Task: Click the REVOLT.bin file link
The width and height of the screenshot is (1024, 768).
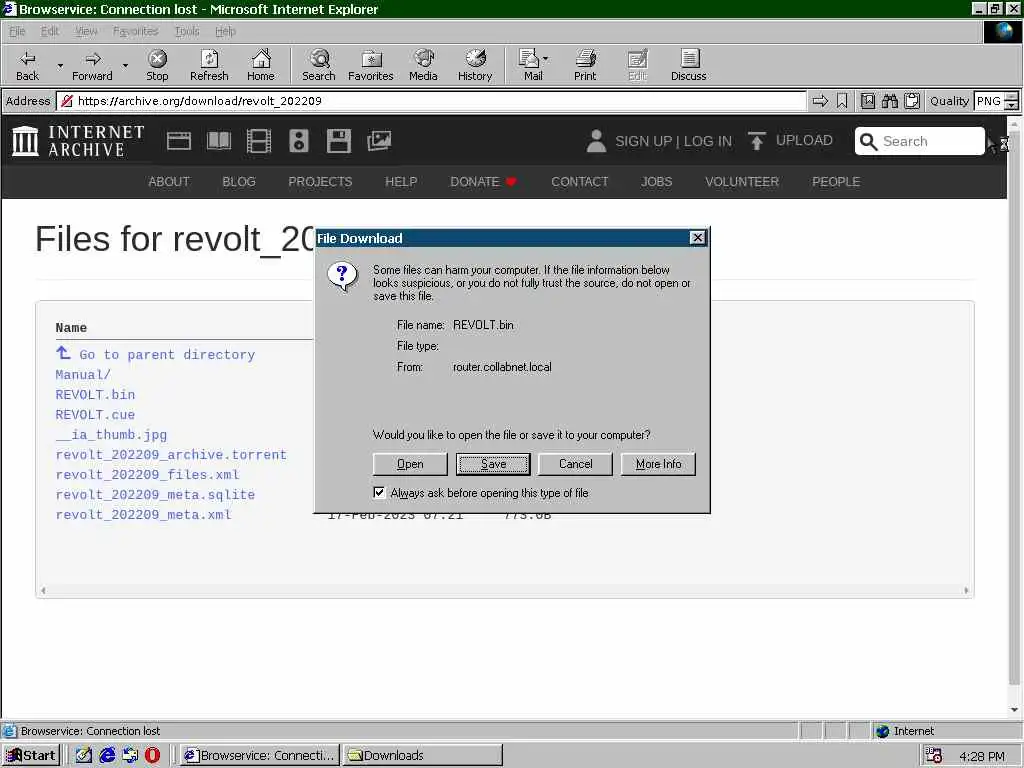Action: [95, 394]
